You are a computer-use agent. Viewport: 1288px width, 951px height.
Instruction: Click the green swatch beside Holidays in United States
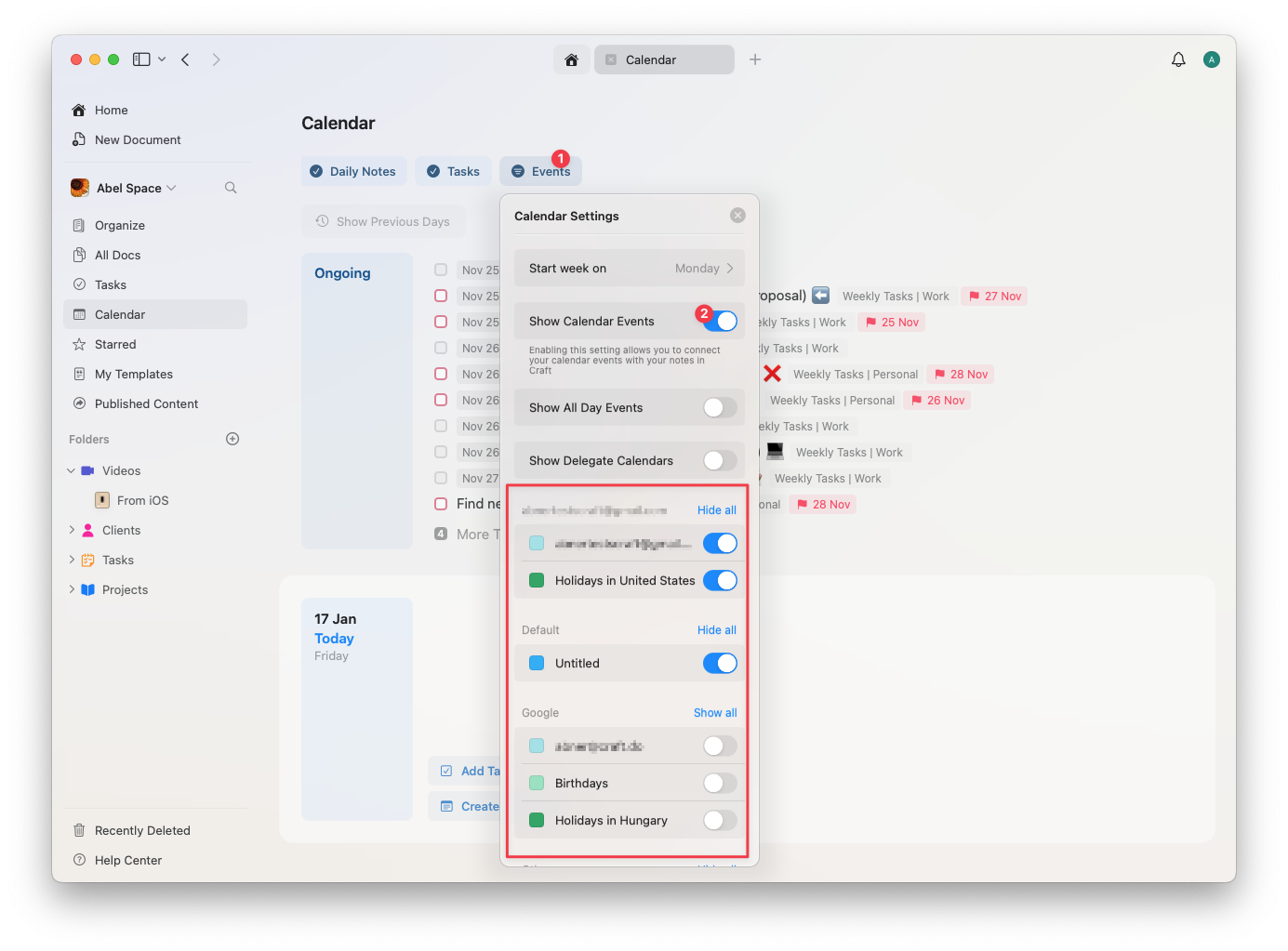coord(537,580)
